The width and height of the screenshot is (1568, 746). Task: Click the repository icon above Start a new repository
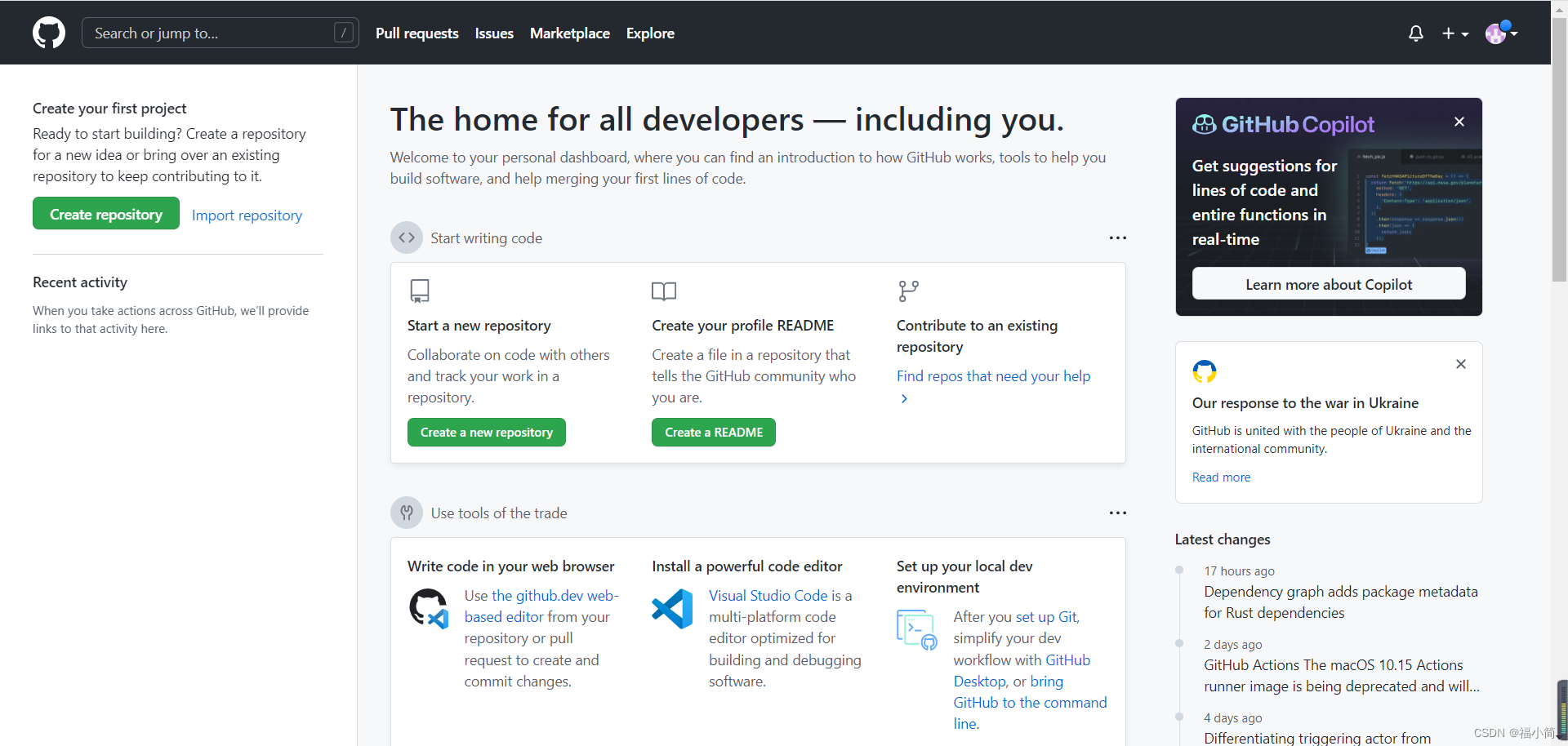[420, 291]
